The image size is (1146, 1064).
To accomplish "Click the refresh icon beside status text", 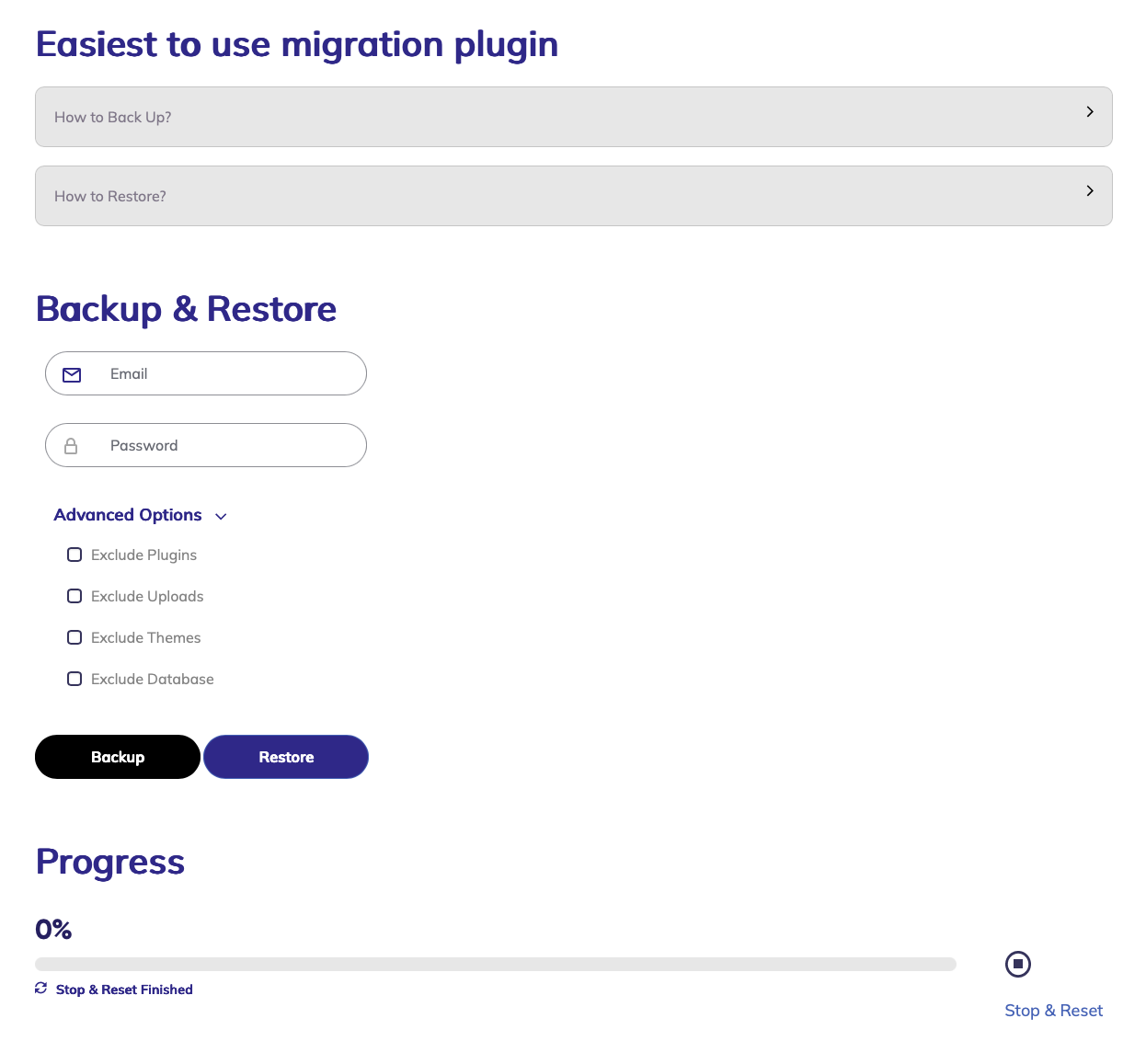I will coord(40,988).
